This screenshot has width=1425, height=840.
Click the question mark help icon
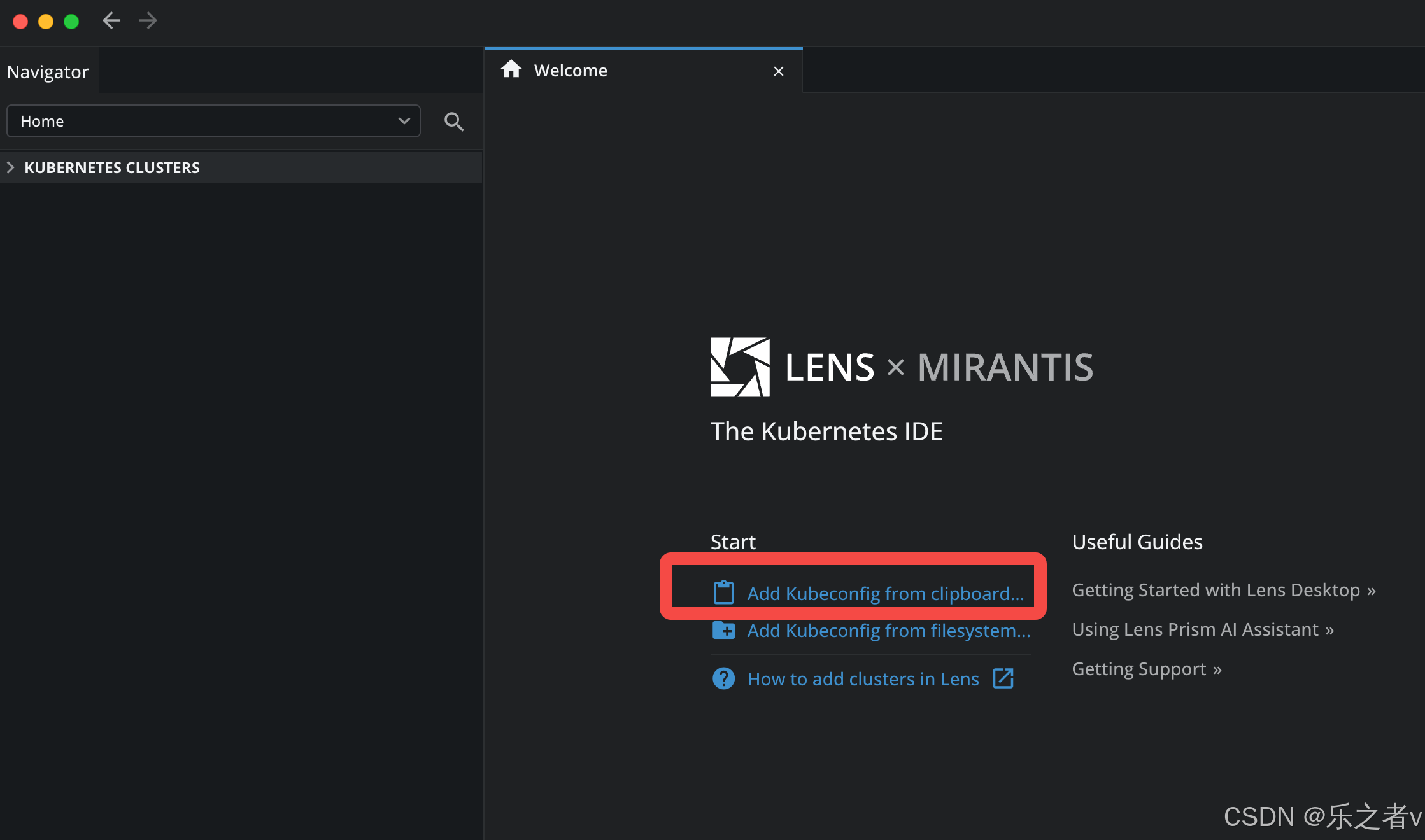click(x=723, y=678)
